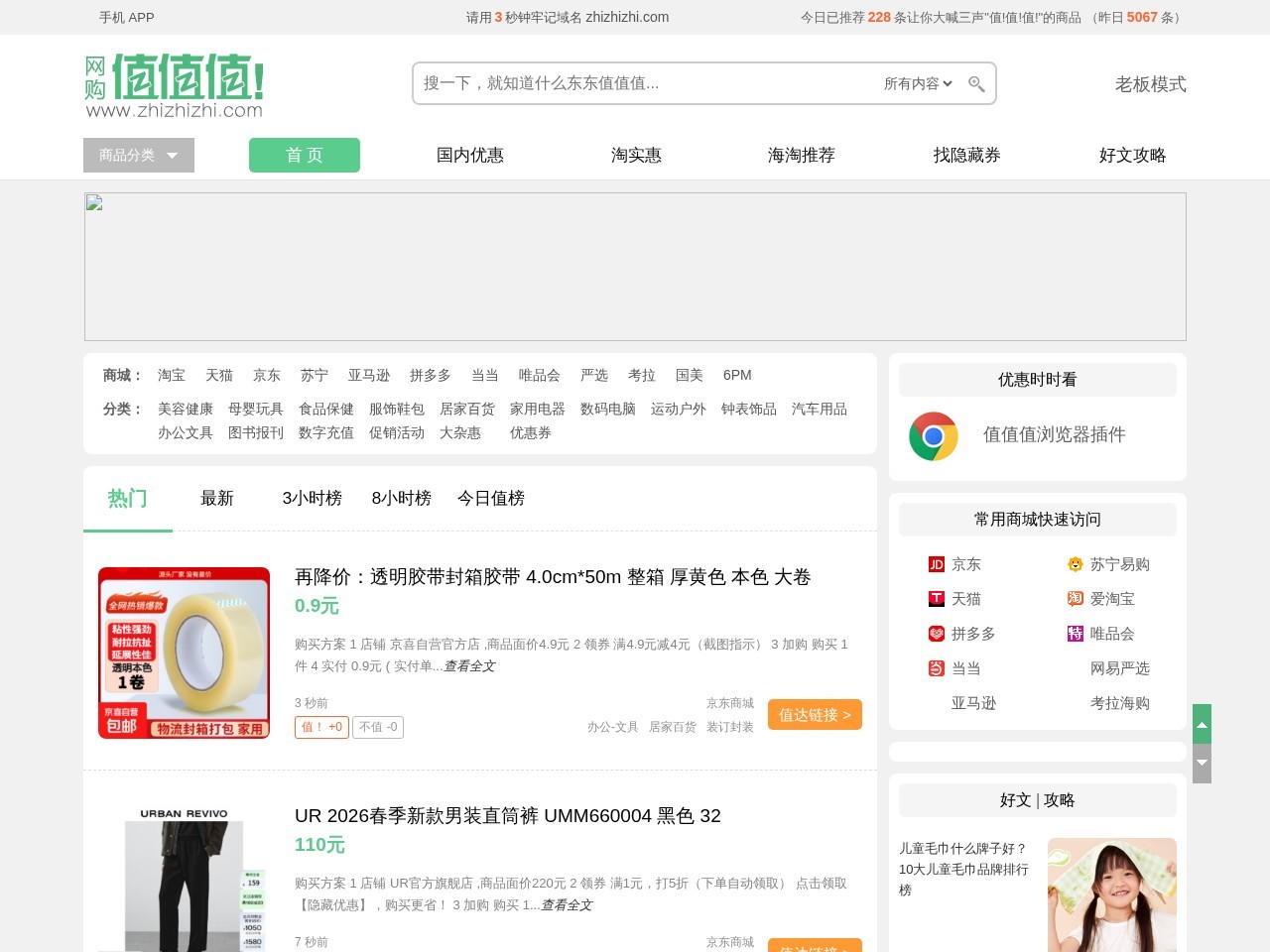Vote 值！+0 on the tape deal
Viewport: 1270px width, 952px height.
point(320,727)
